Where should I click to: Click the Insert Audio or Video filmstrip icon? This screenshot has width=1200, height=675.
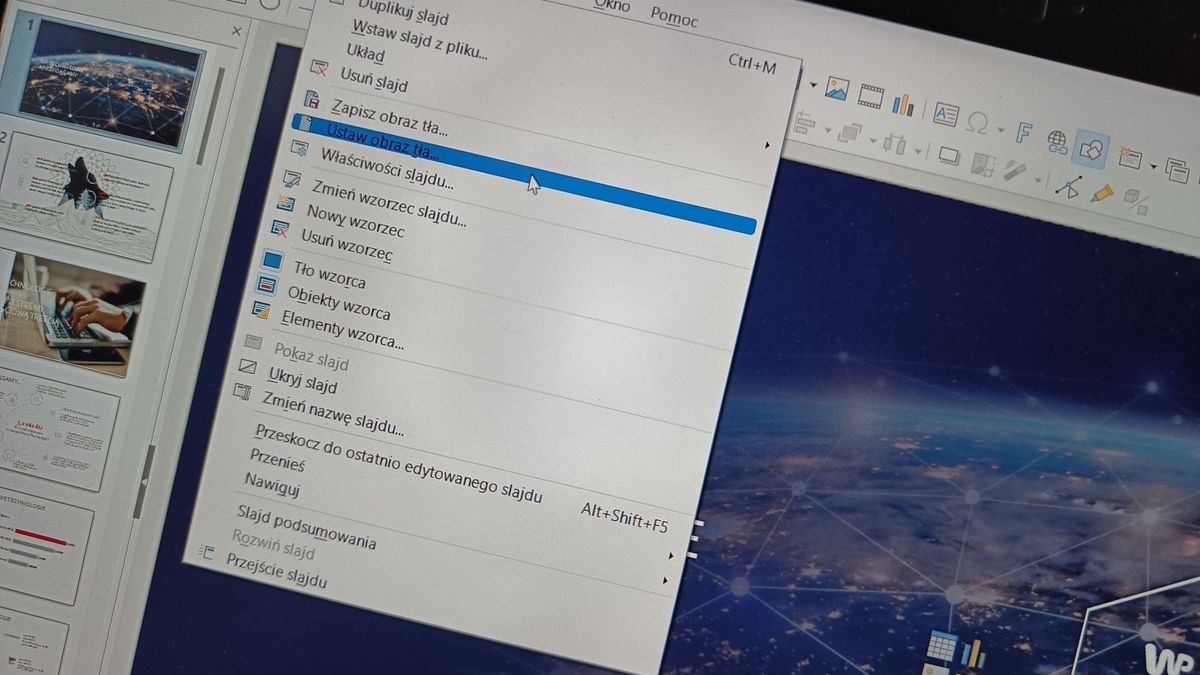[x=870, y=96]
